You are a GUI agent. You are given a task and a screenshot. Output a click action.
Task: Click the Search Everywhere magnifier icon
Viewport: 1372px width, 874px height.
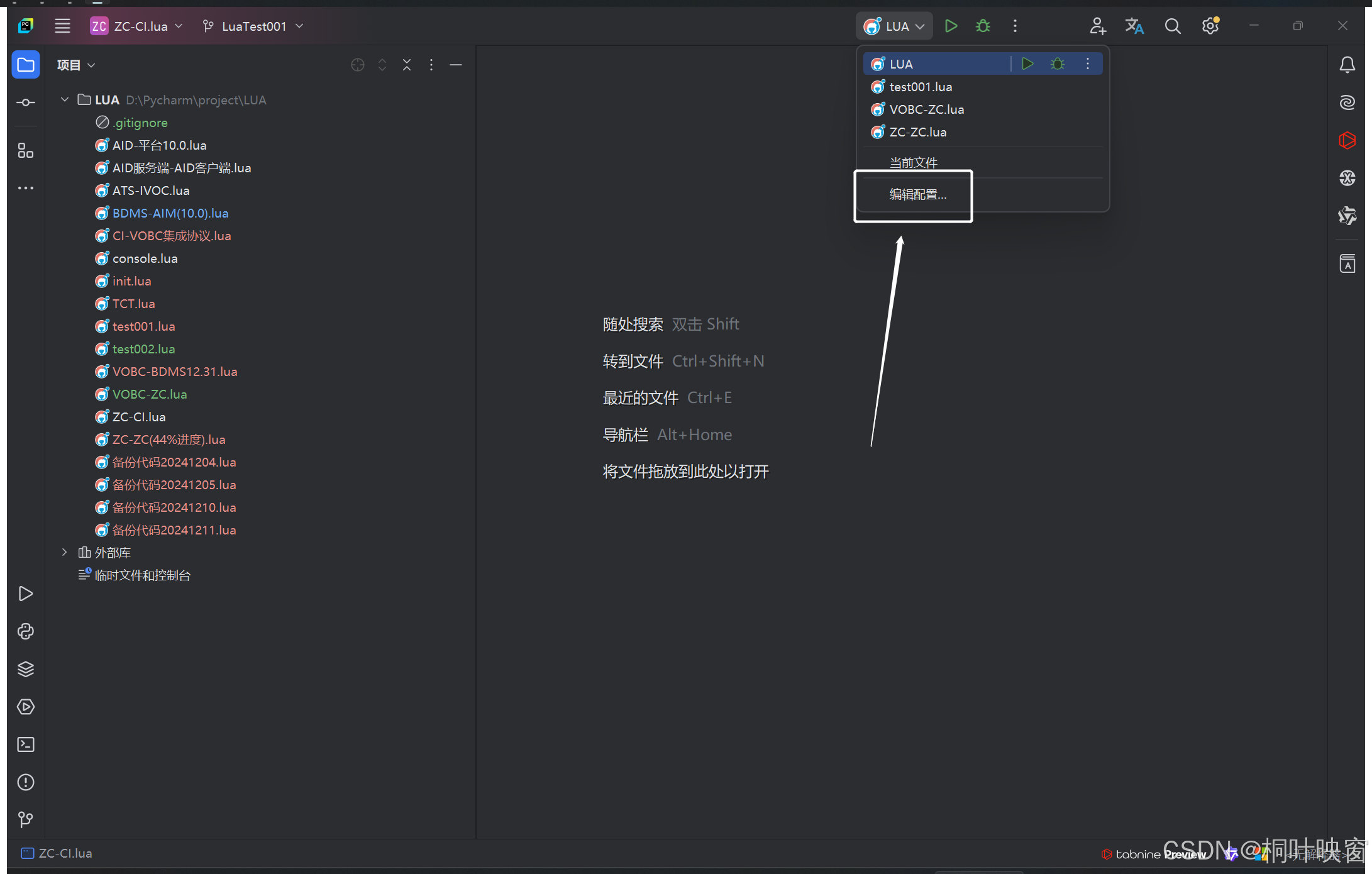pyautogui.click(x=1172, y=26)
